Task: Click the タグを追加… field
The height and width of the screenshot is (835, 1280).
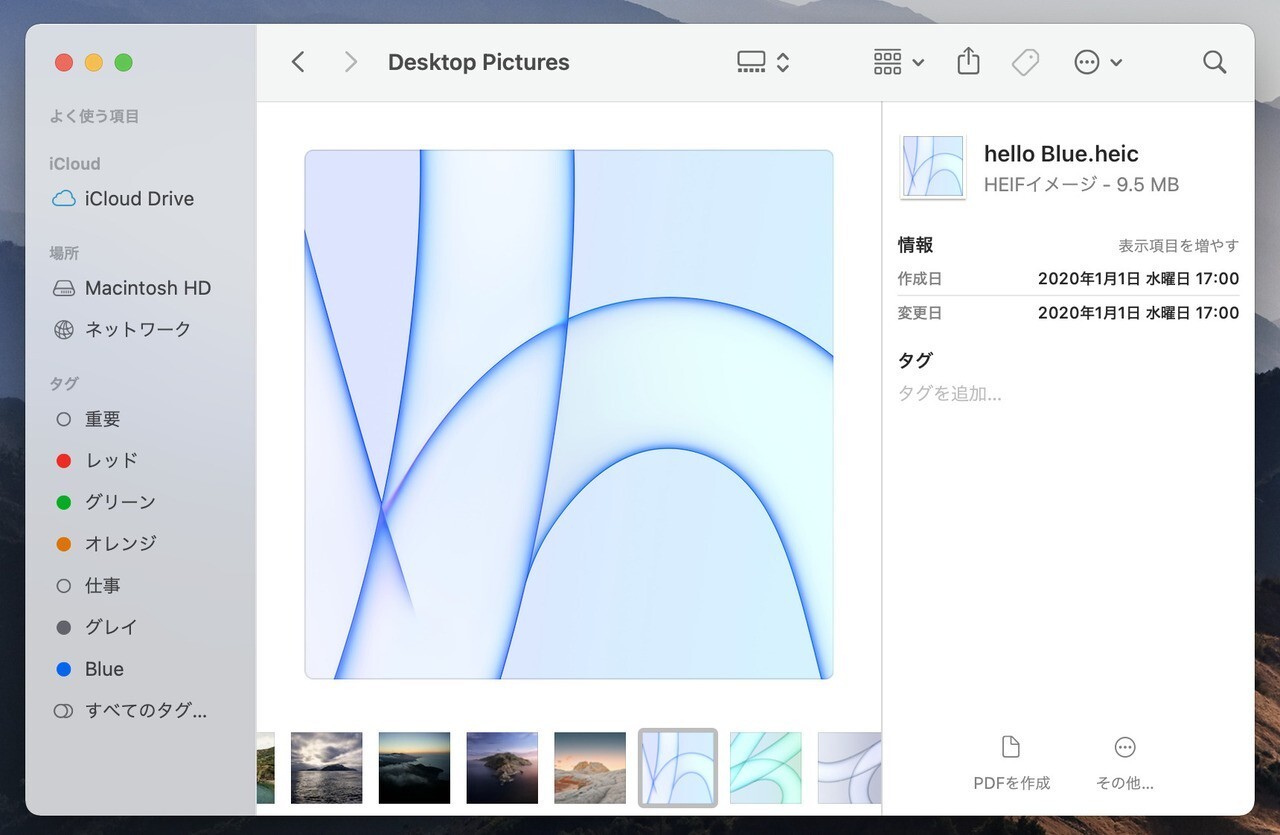Action: [x=950, y=394]
